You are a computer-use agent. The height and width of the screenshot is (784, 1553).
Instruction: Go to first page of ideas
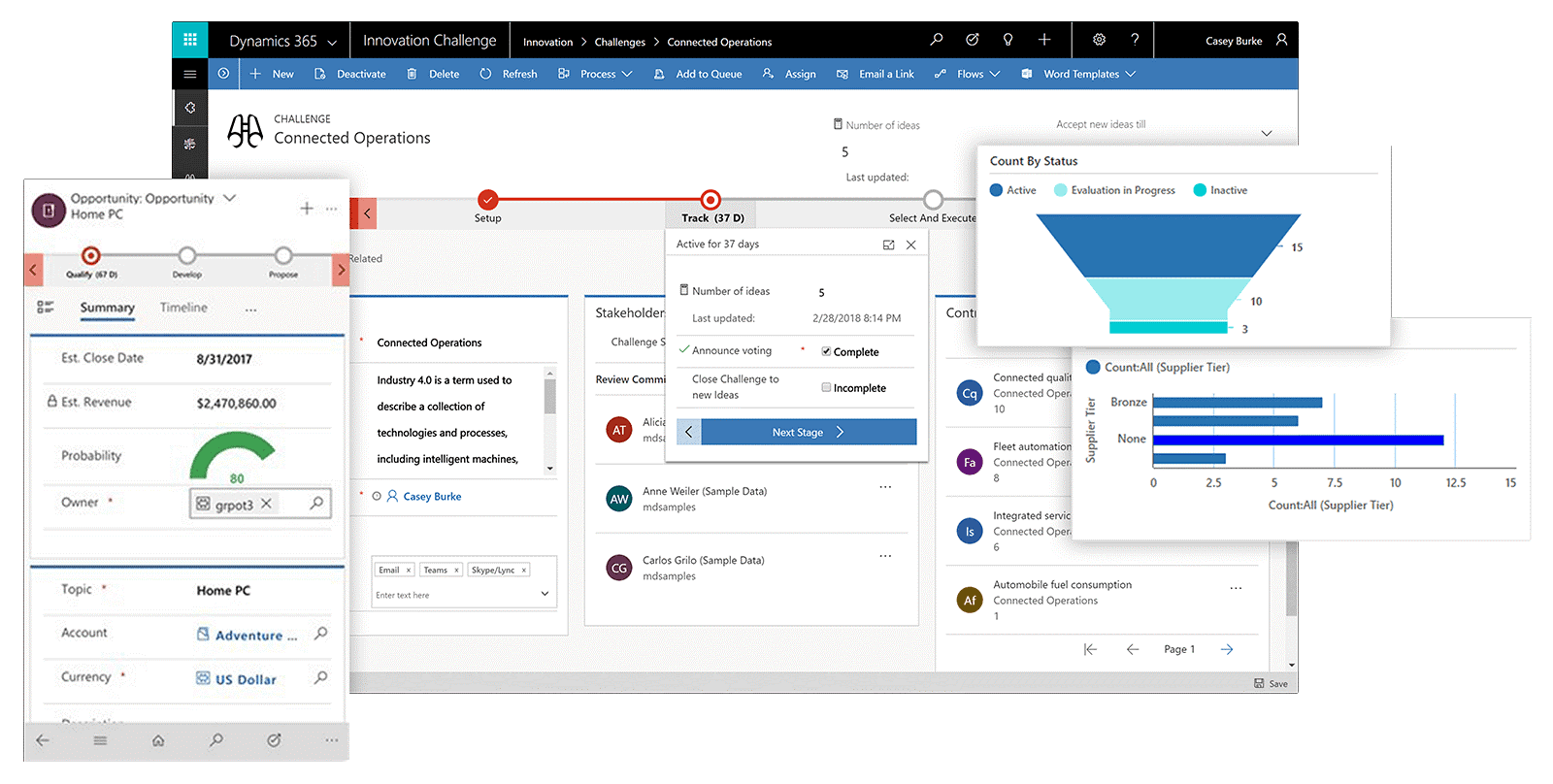click(x=1090, y=649)
